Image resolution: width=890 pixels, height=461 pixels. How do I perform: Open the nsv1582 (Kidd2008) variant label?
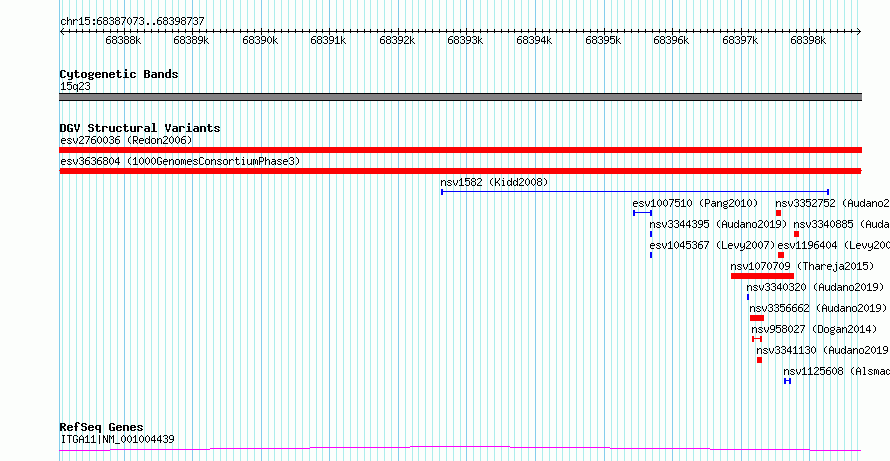click(494, 182)
